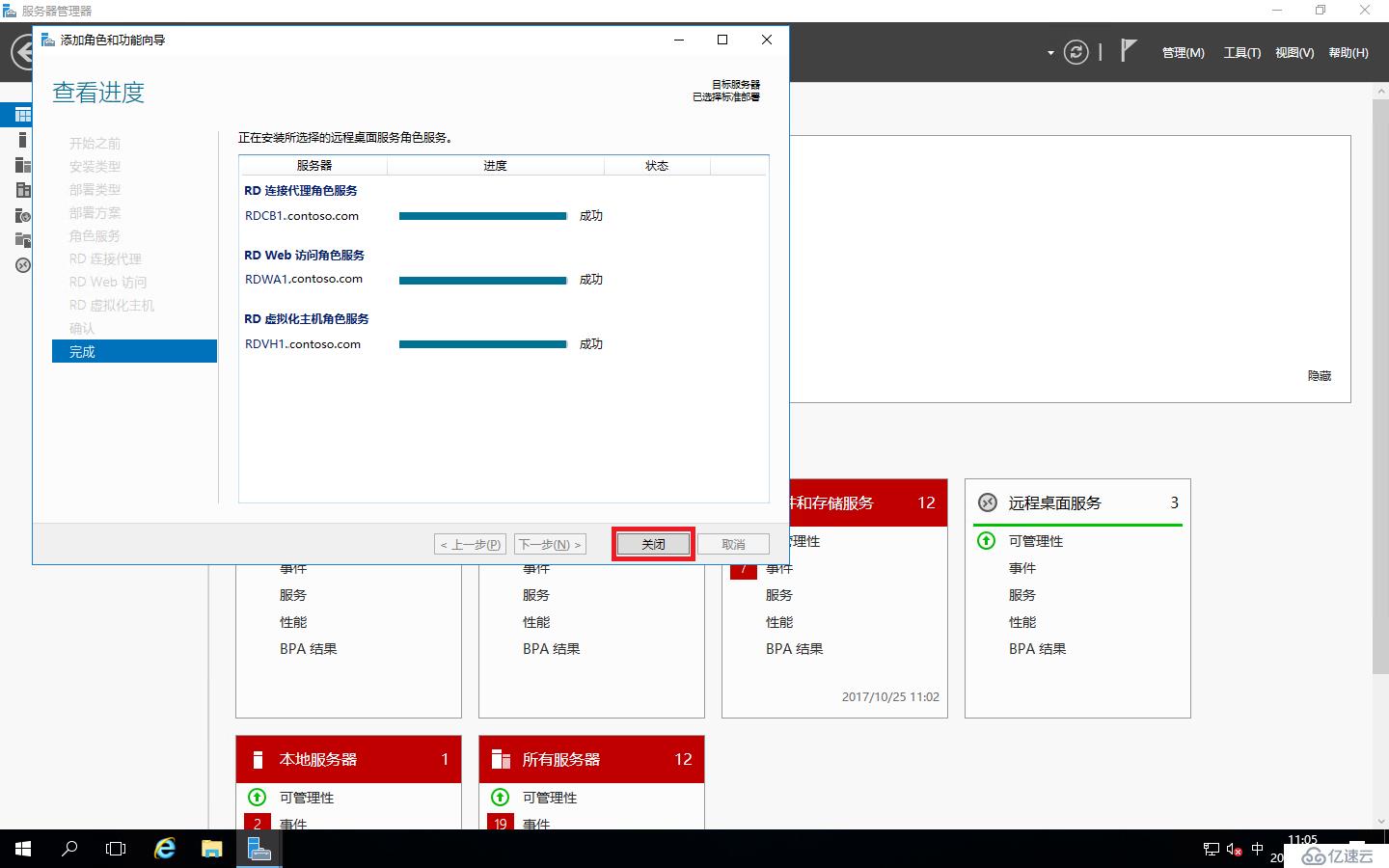
Task: Open the 视图(V) menu
Action: click(x=1294, y=53)
